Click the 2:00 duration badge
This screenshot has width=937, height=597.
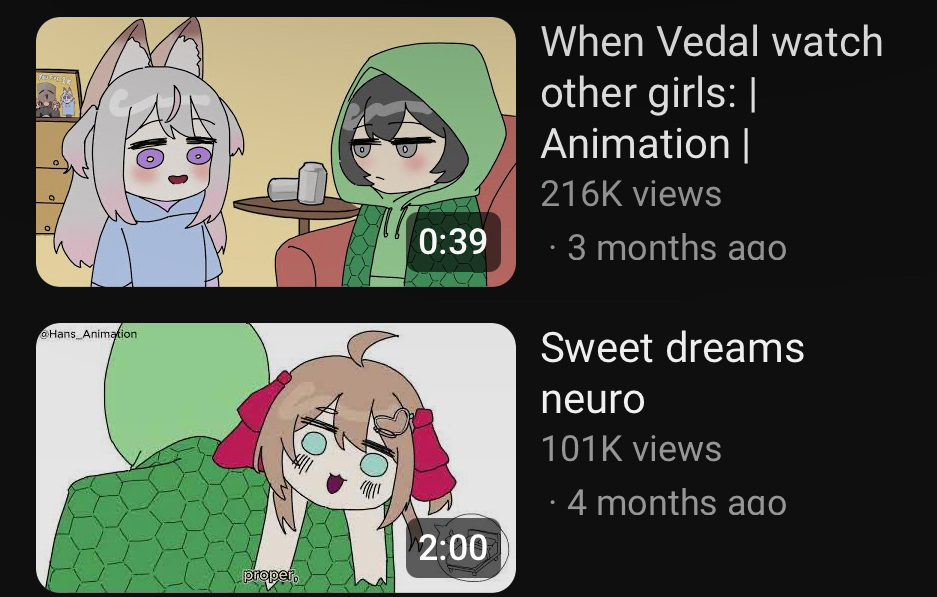[x=453, y=548]
